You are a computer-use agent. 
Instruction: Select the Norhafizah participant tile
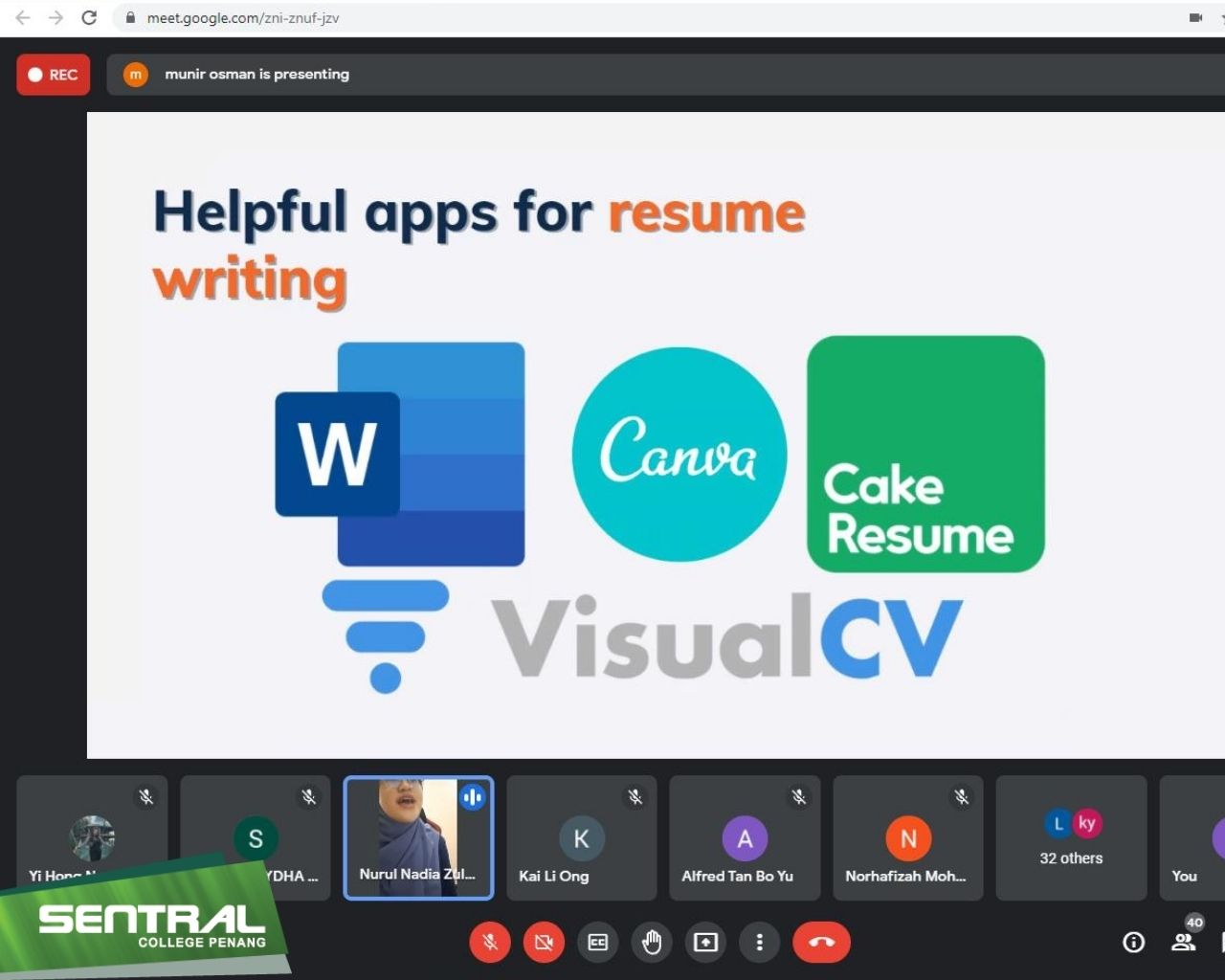908,837
